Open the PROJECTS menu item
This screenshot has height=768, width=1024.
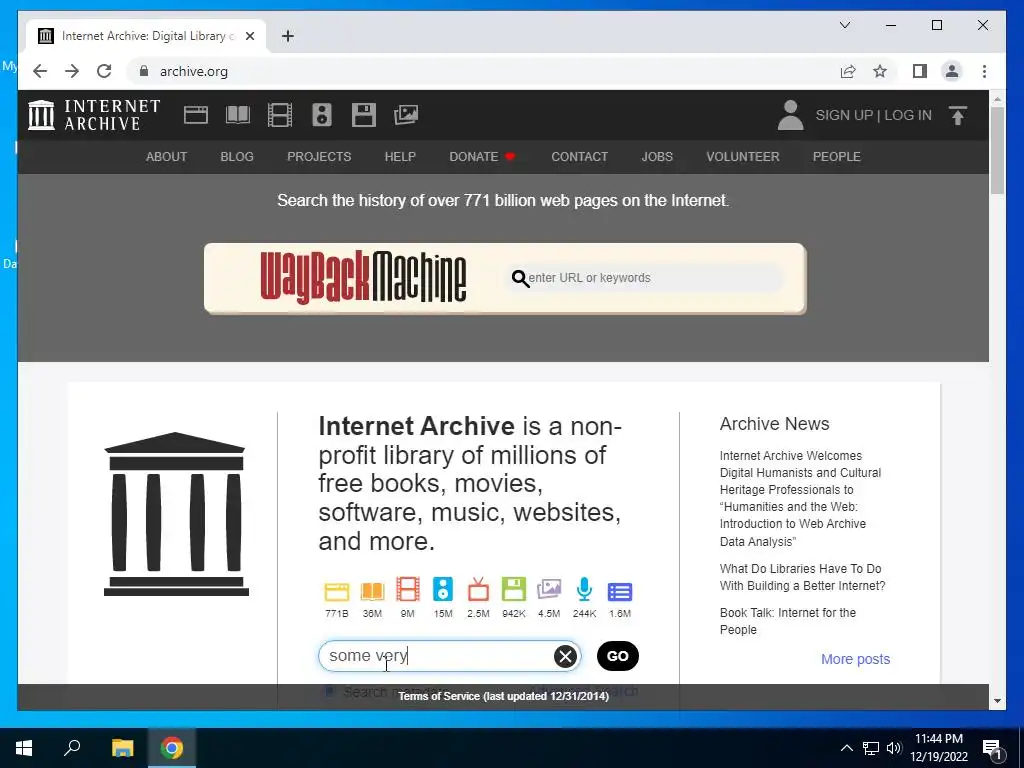coord(319,157)
